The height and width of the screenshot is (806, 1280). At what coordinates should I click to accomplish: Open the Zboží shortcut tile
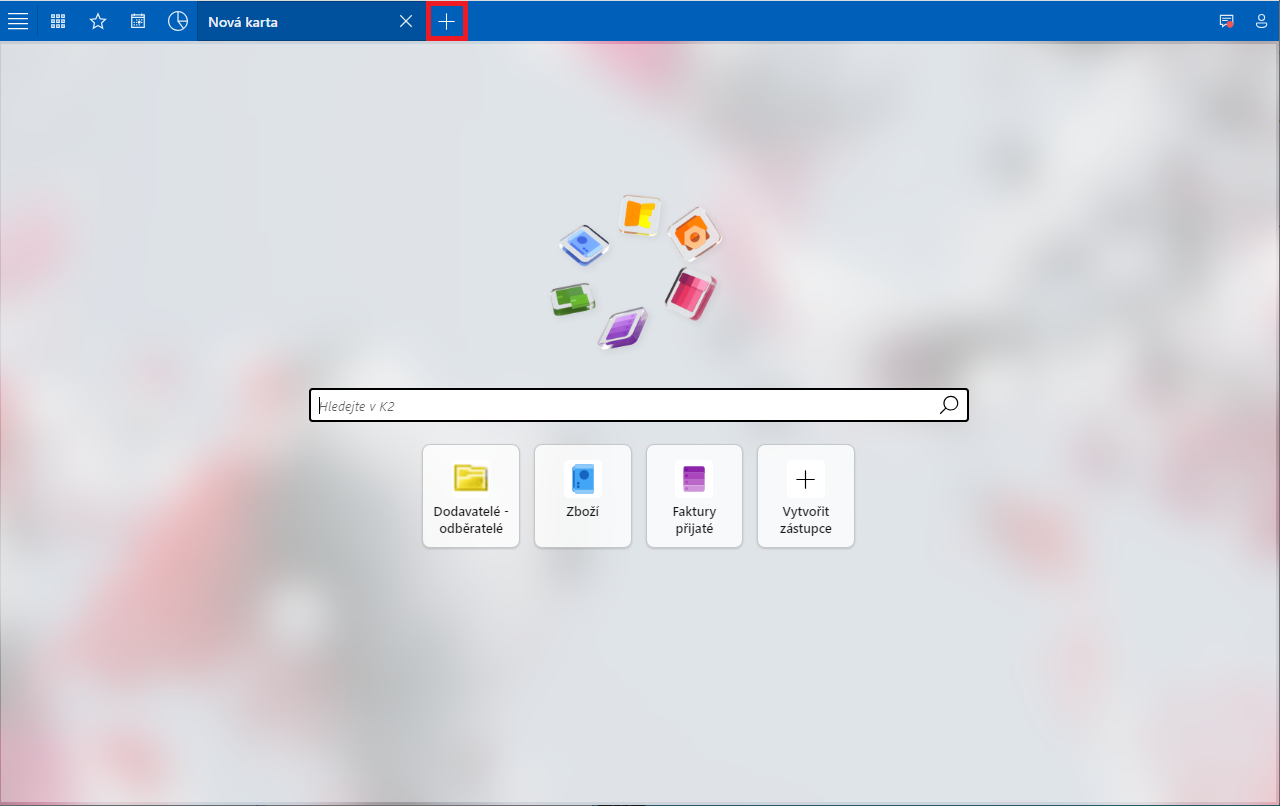(583, 496)
